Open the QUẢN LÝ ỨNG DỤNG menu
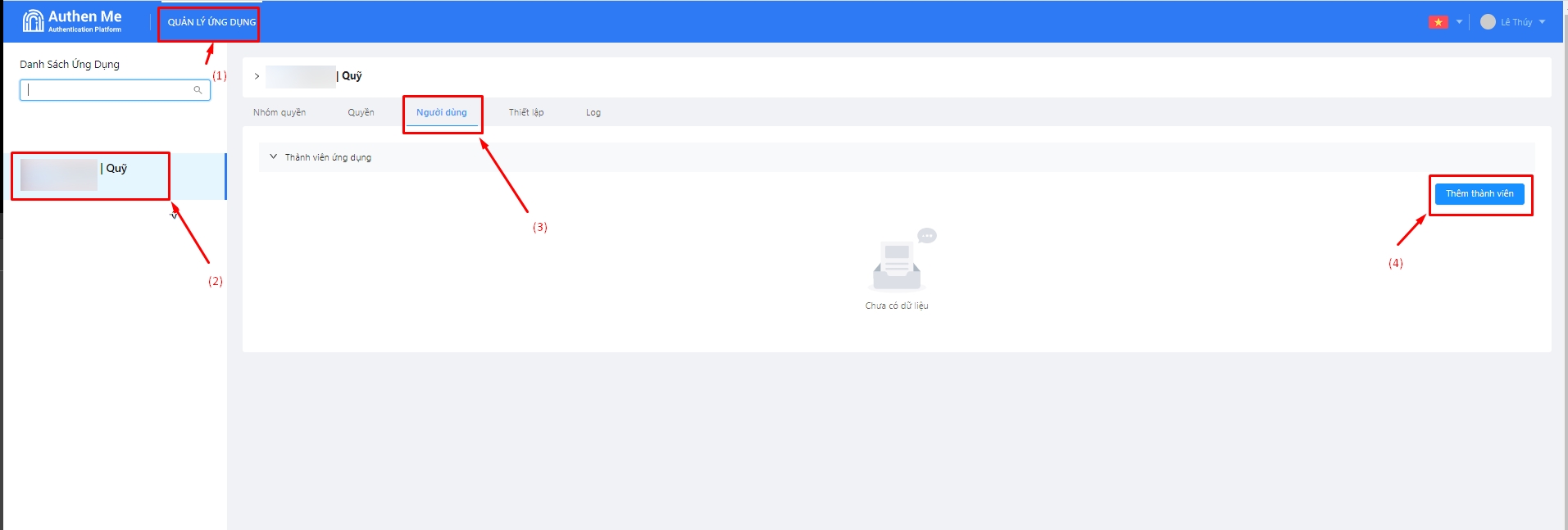 (211, 22)
